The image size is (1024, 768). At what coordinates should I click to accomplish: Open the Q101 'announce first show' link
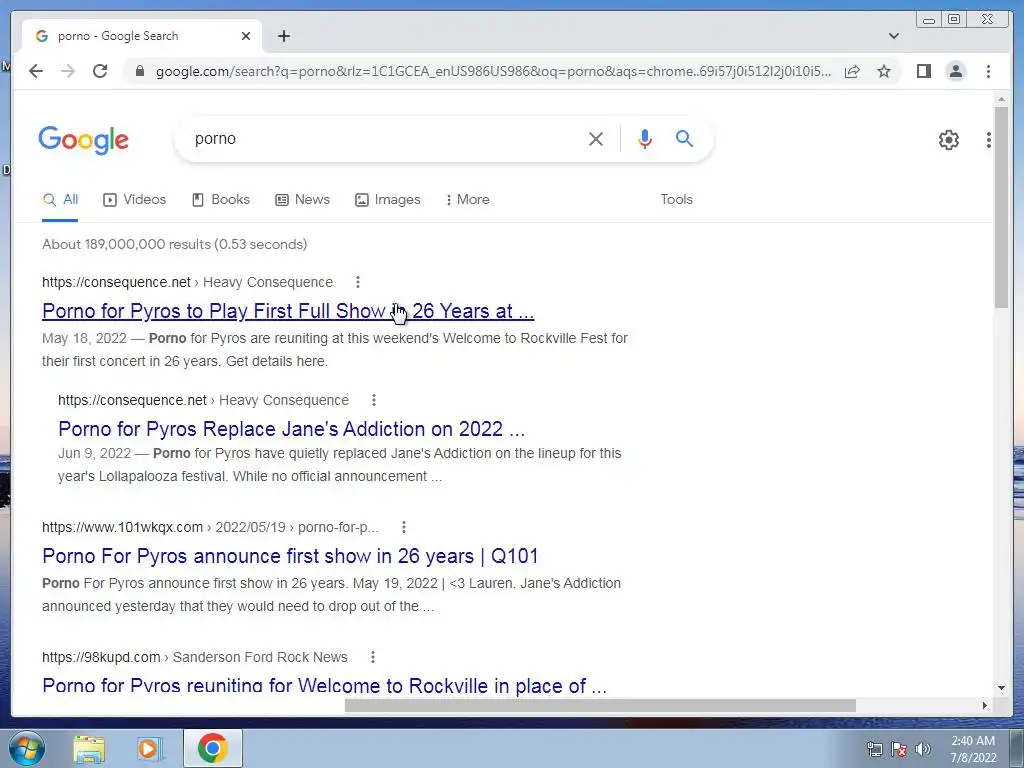click(x=290, y=556)
